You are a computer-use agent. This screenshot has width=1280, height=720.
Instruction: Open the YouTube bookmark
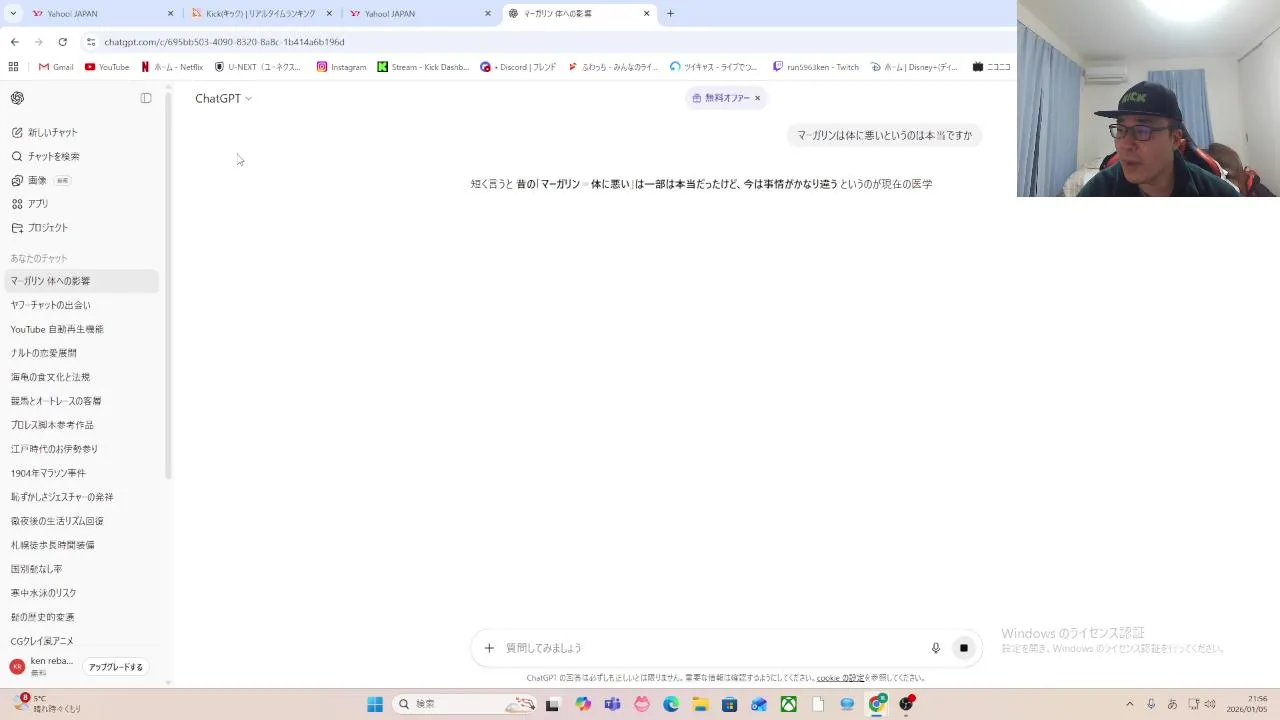[107, 67]
